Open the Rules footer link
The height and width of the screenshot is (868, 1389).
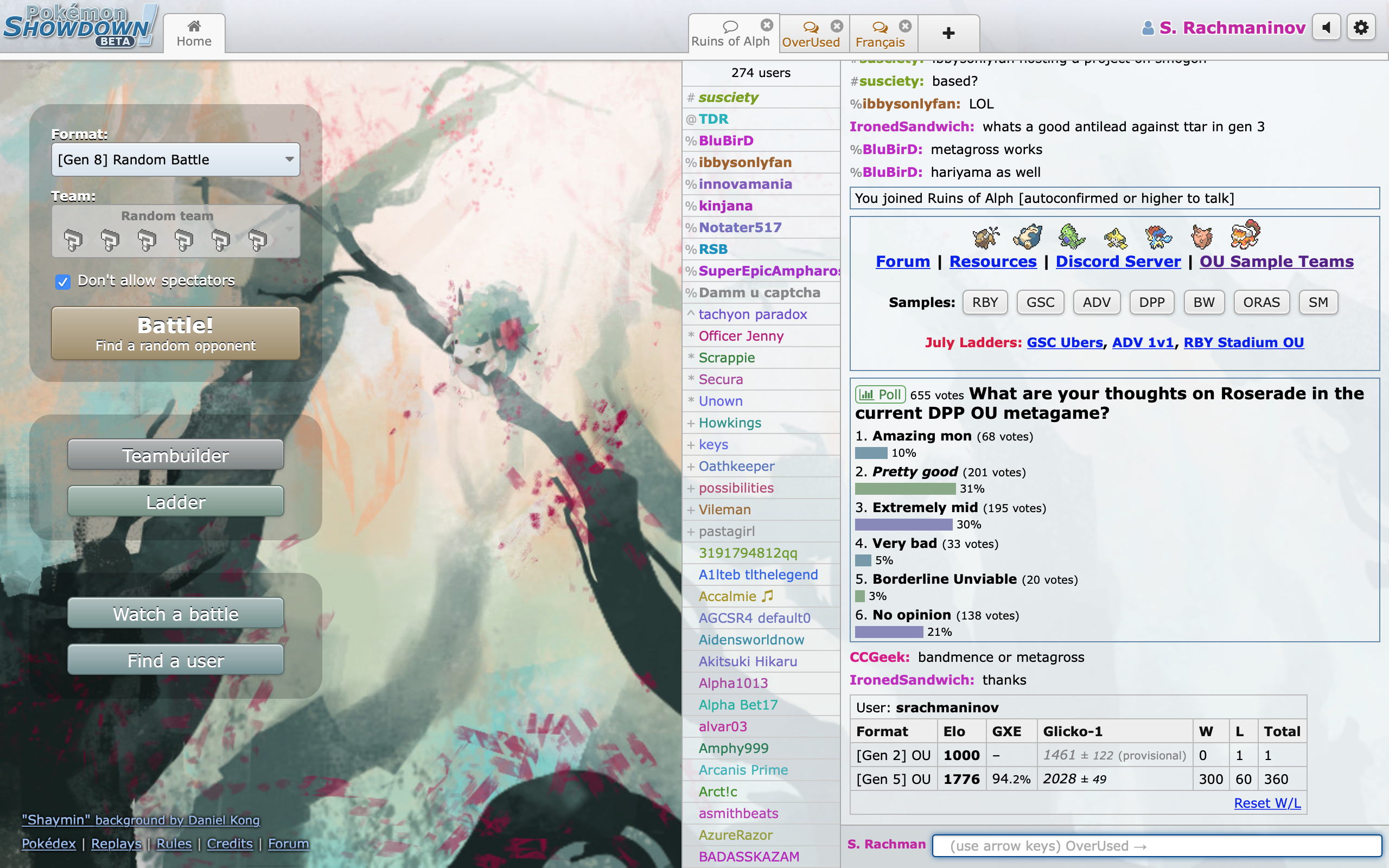click(174, 843)
